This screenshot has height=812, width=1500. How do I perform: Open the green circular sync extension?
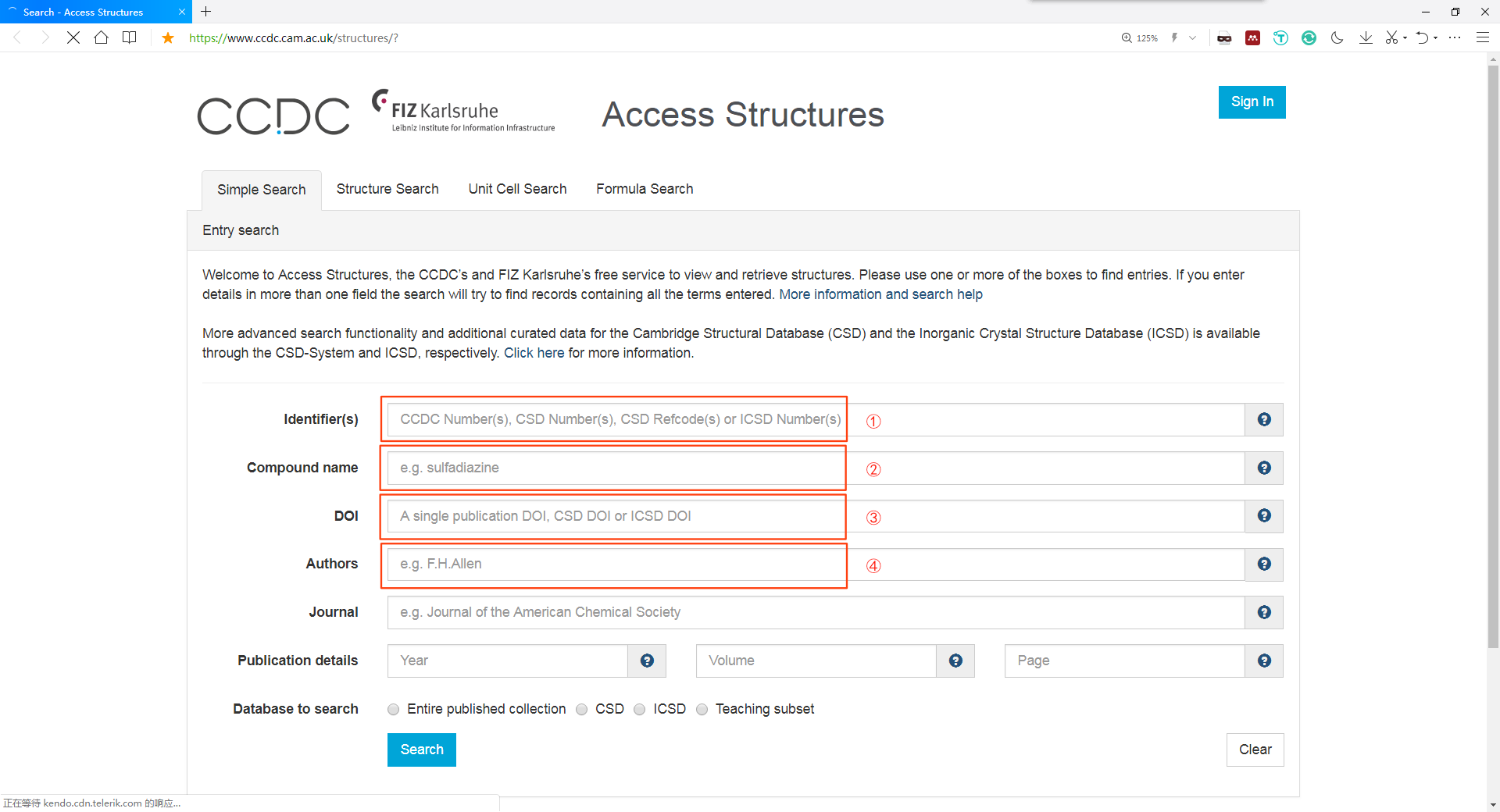[x=1309, y=37]
